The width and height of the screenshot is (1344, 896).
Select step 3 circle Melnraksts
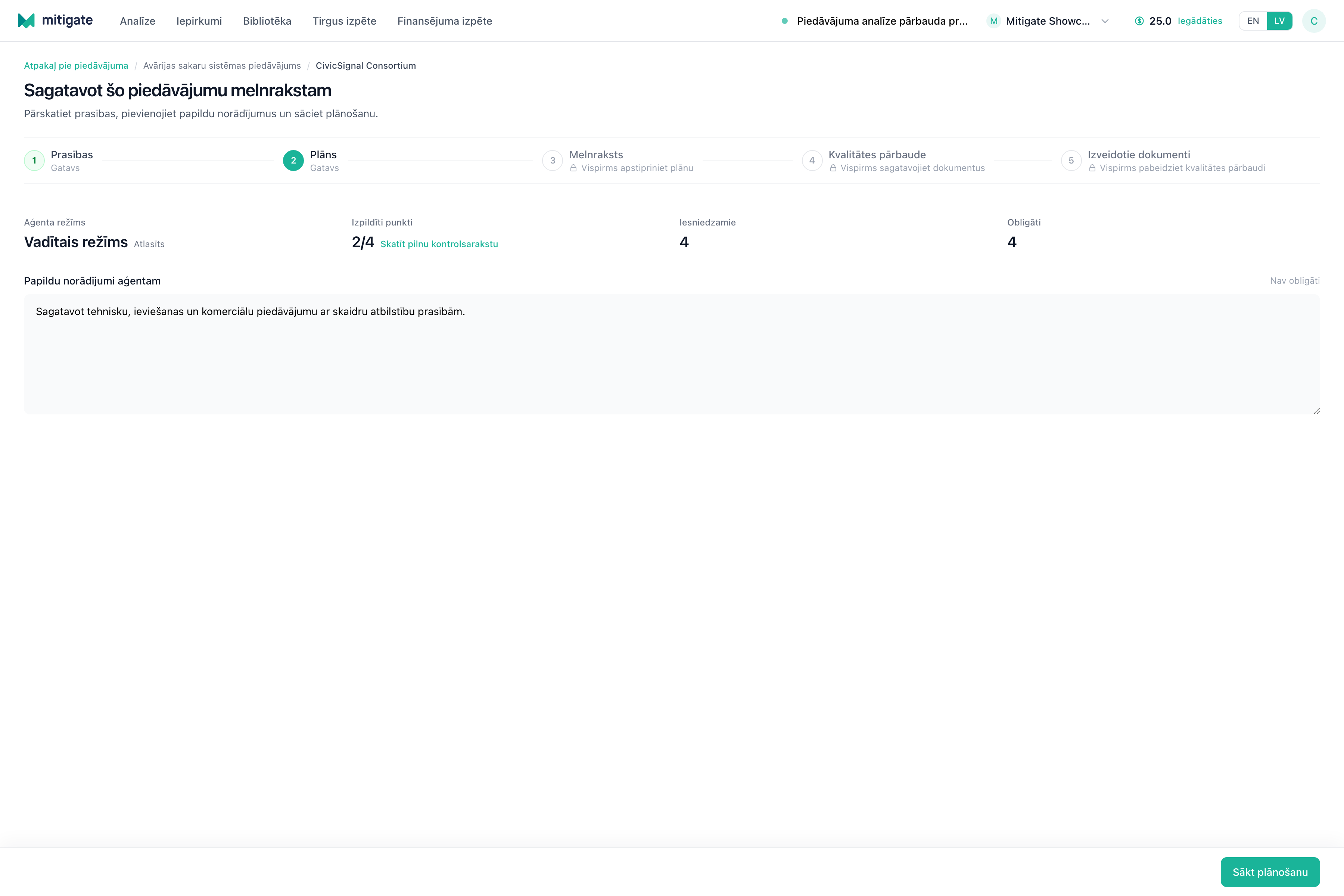553,161
